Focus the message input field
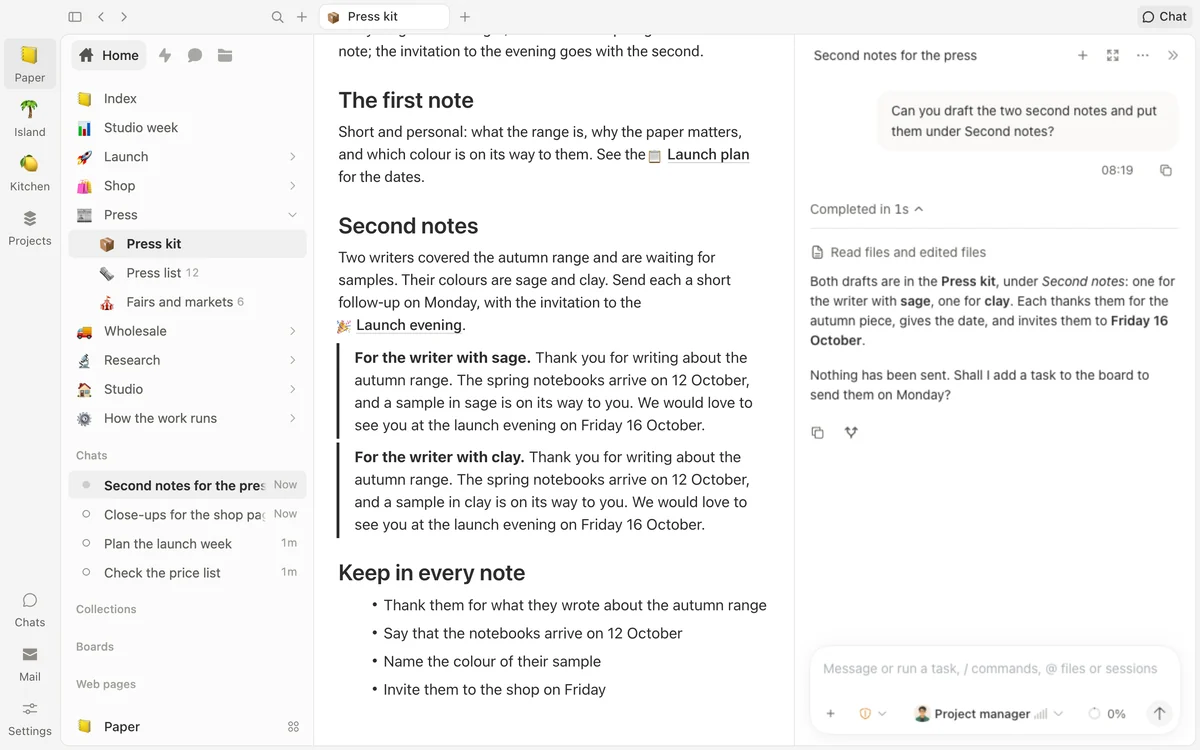 point(990,669)
